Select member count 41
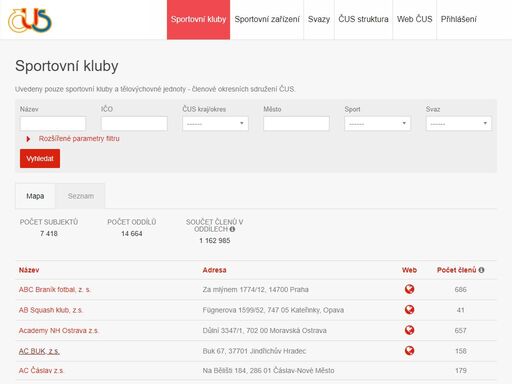Viewport: 512px width, 384px height. click(460, 310)
